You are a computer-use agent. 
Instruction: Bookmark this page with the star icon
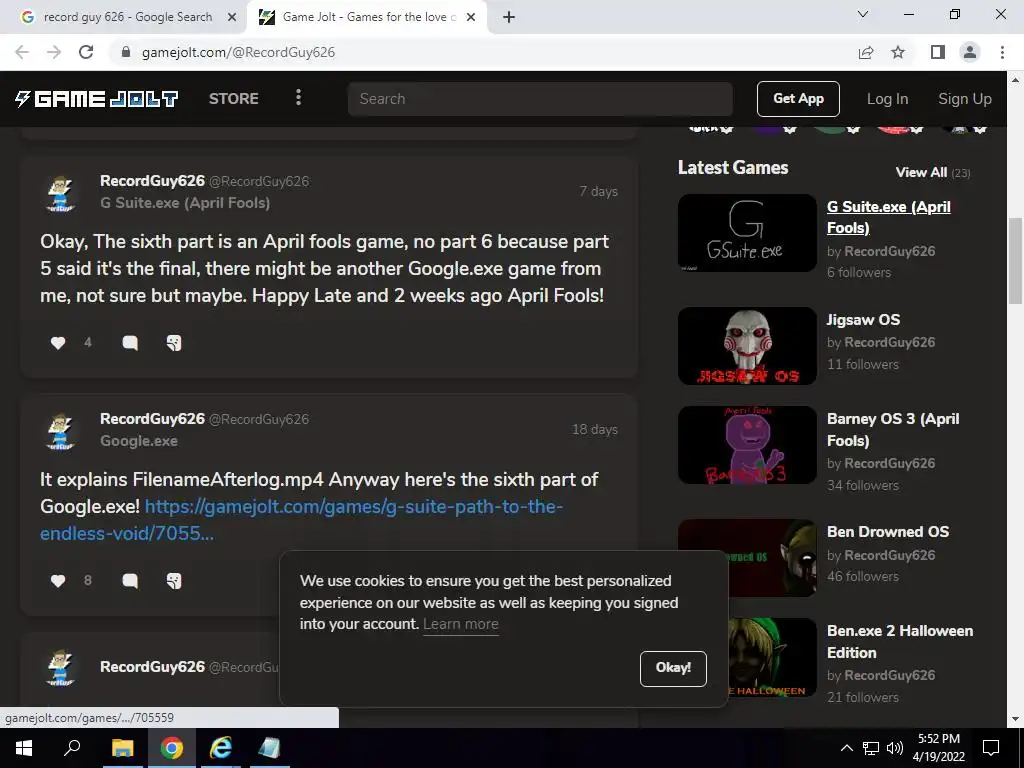[x=898, y=52]
